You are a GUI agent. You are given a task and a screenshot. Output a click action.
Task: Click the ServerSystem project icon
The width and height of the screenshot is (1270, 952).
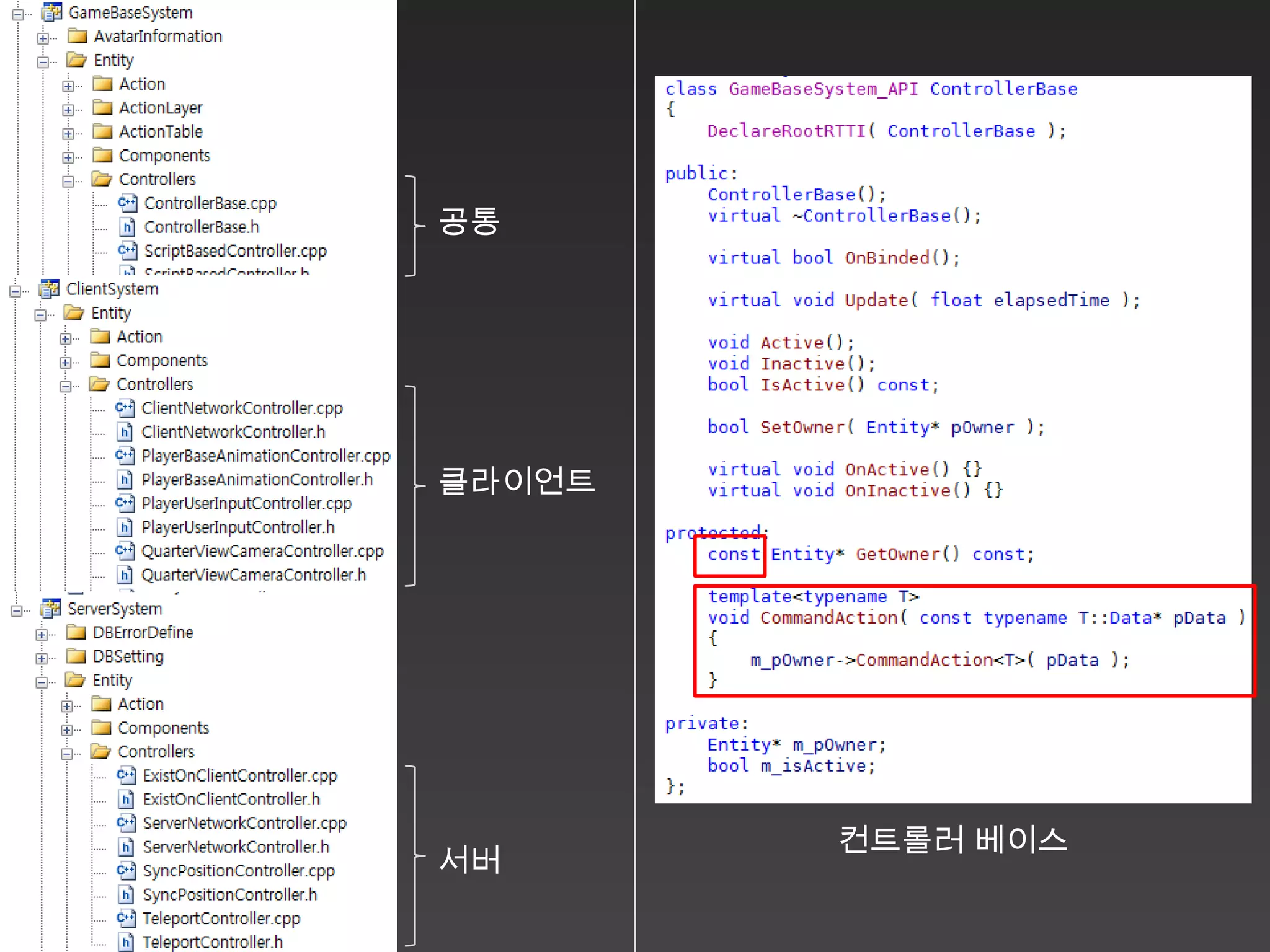[x=50, y=609]
